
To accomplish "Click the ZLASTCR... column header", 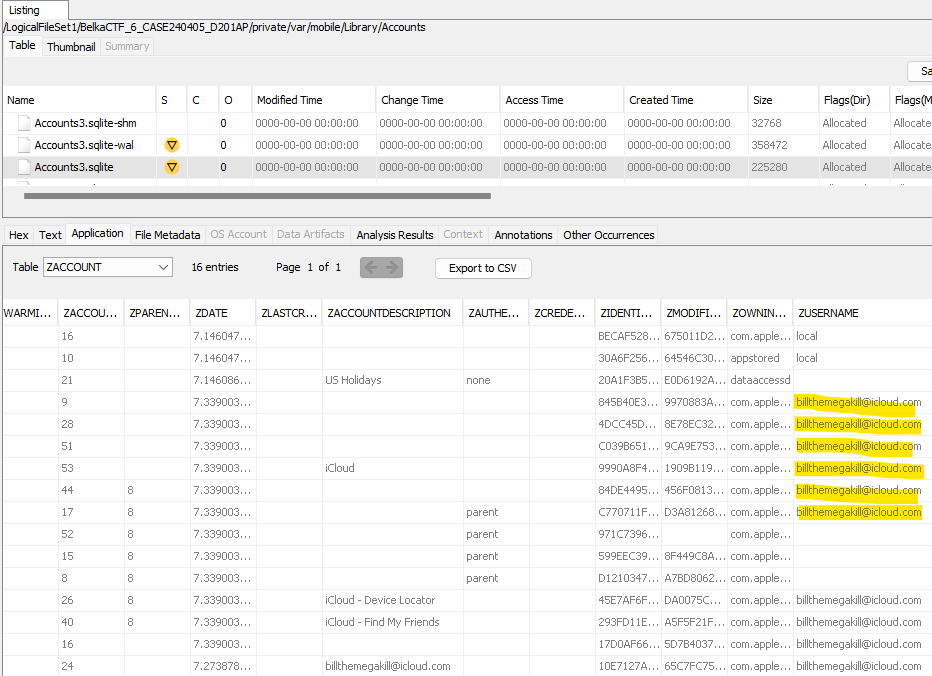I will [x=289, y=313].
